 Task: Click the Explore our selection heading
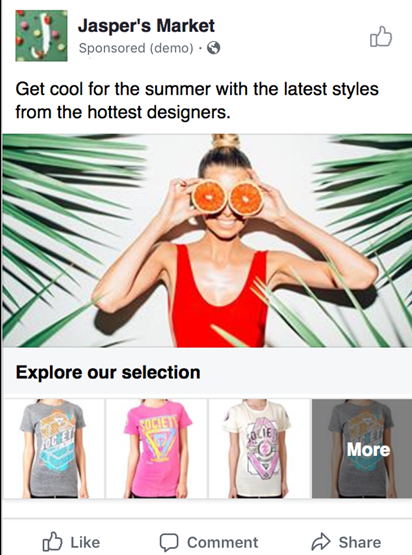tap(108, 372)
